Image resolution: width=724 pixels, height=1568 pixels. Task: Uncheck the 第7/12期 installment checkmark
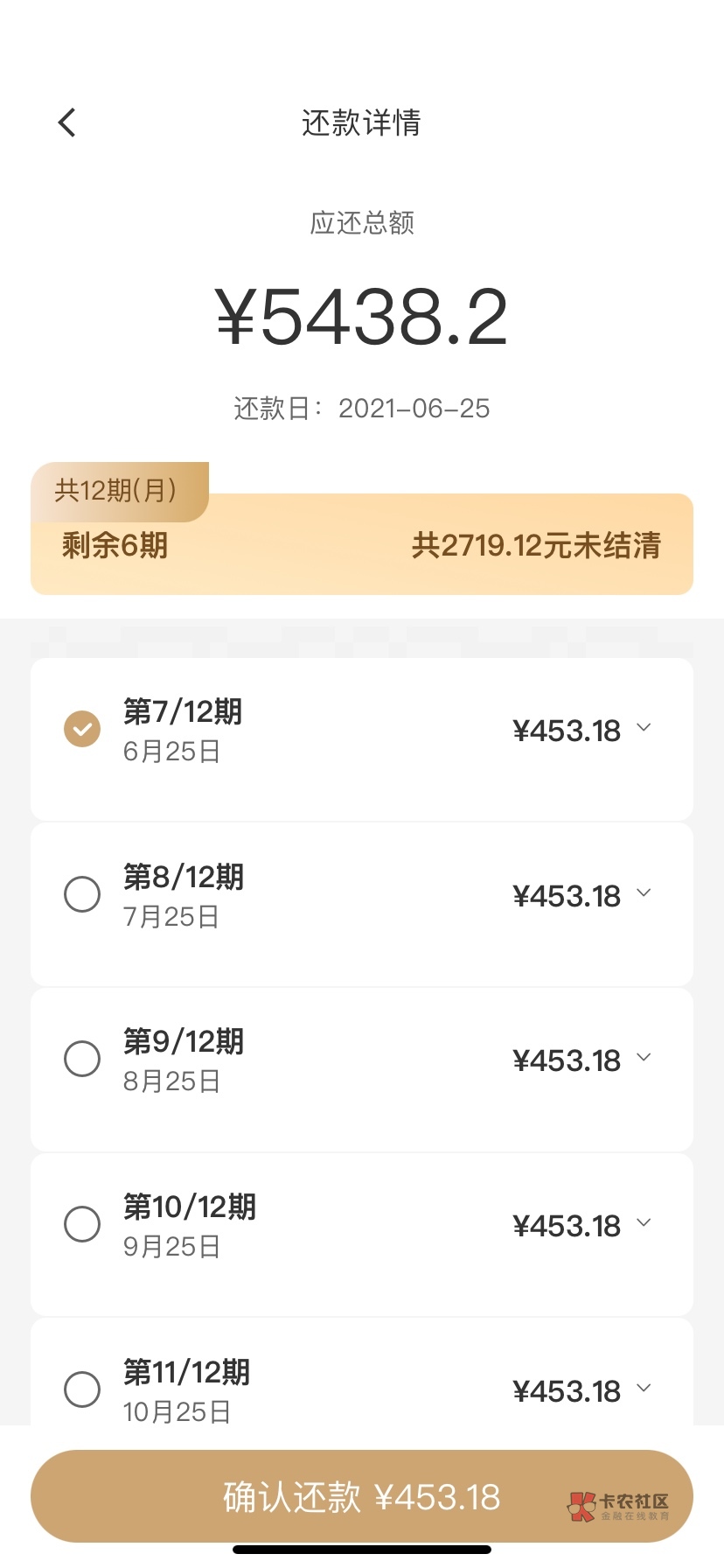click(x=82, y=729)
